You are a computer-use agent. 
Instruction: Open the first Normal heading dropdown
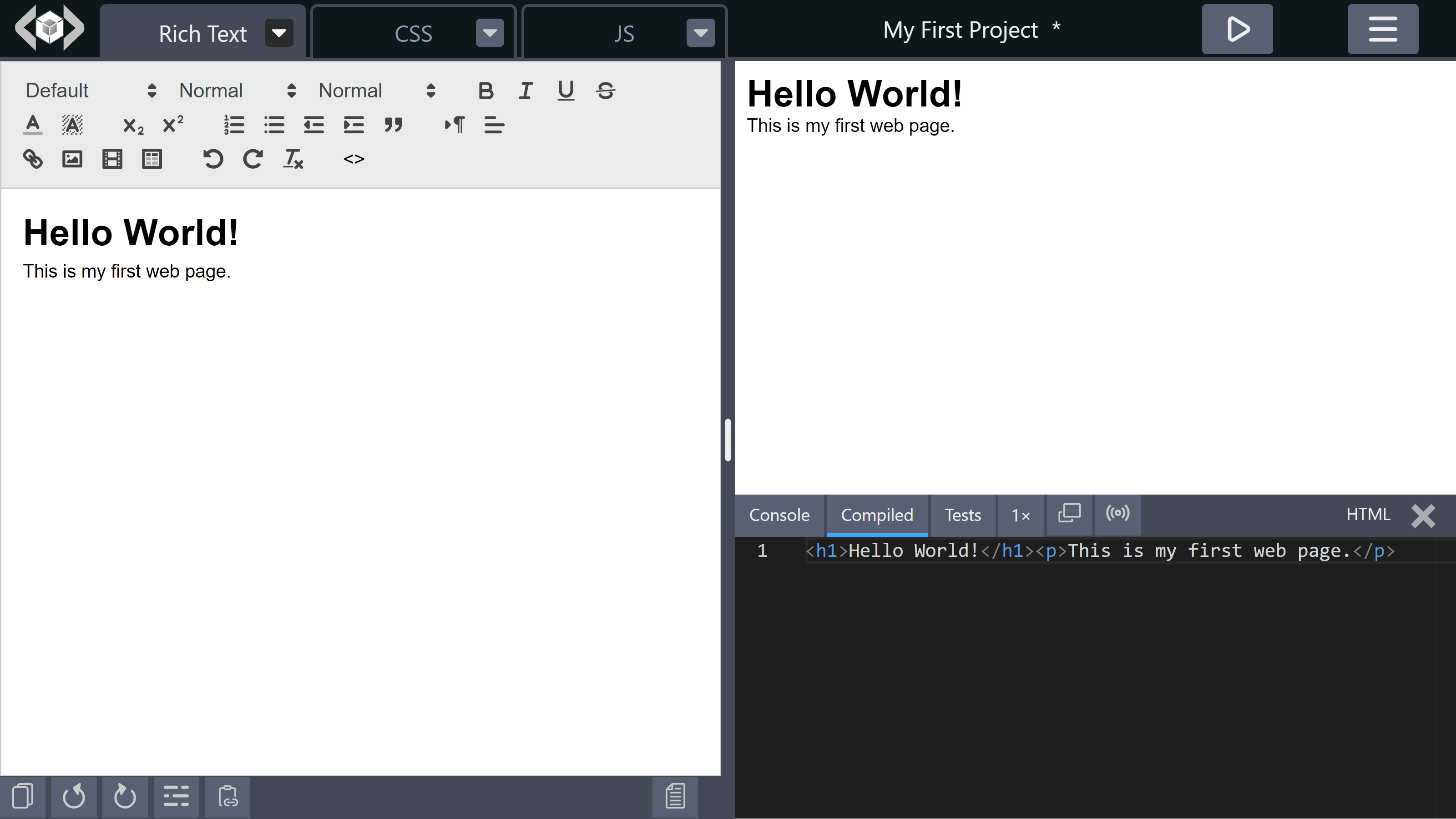point(238,91)
